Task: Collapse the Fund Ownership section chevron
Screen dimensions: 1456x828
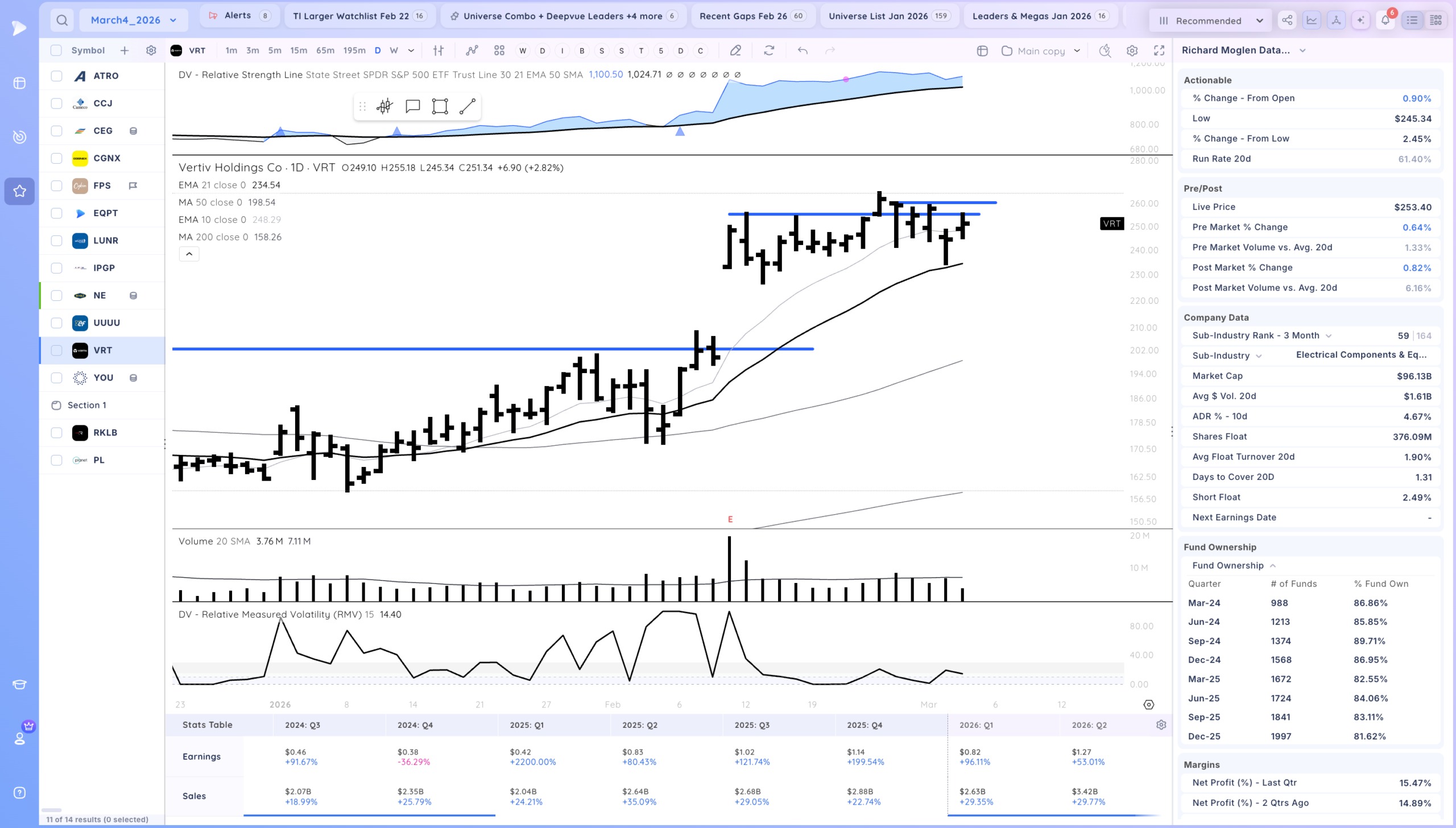Action: point(1273,565)
